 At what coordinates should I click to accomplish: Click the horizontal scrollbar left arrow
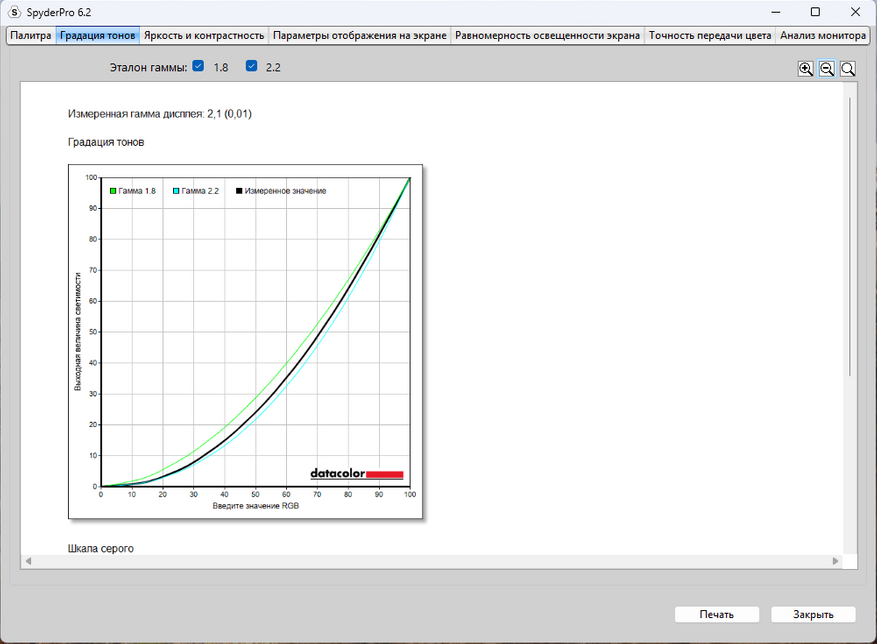tap(27, 561)
